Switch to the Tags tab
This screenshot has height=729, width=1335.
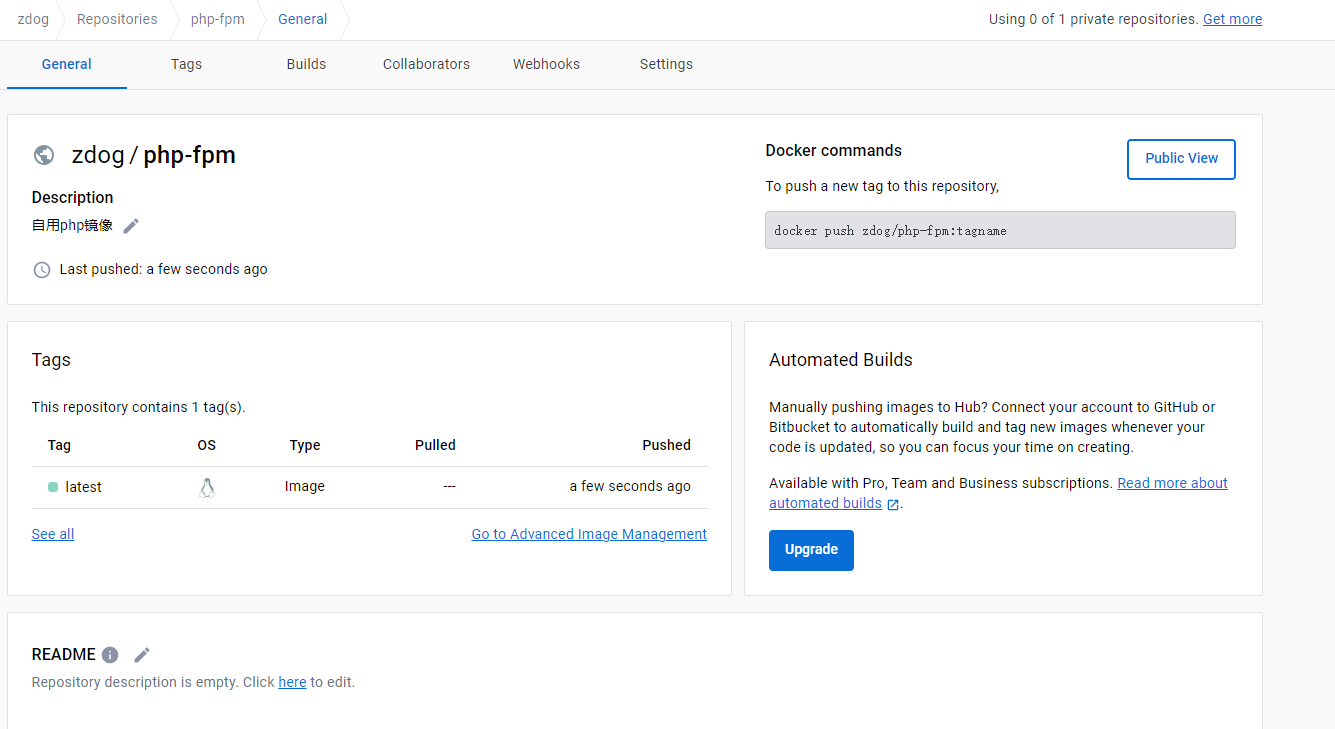click(186, 64)
